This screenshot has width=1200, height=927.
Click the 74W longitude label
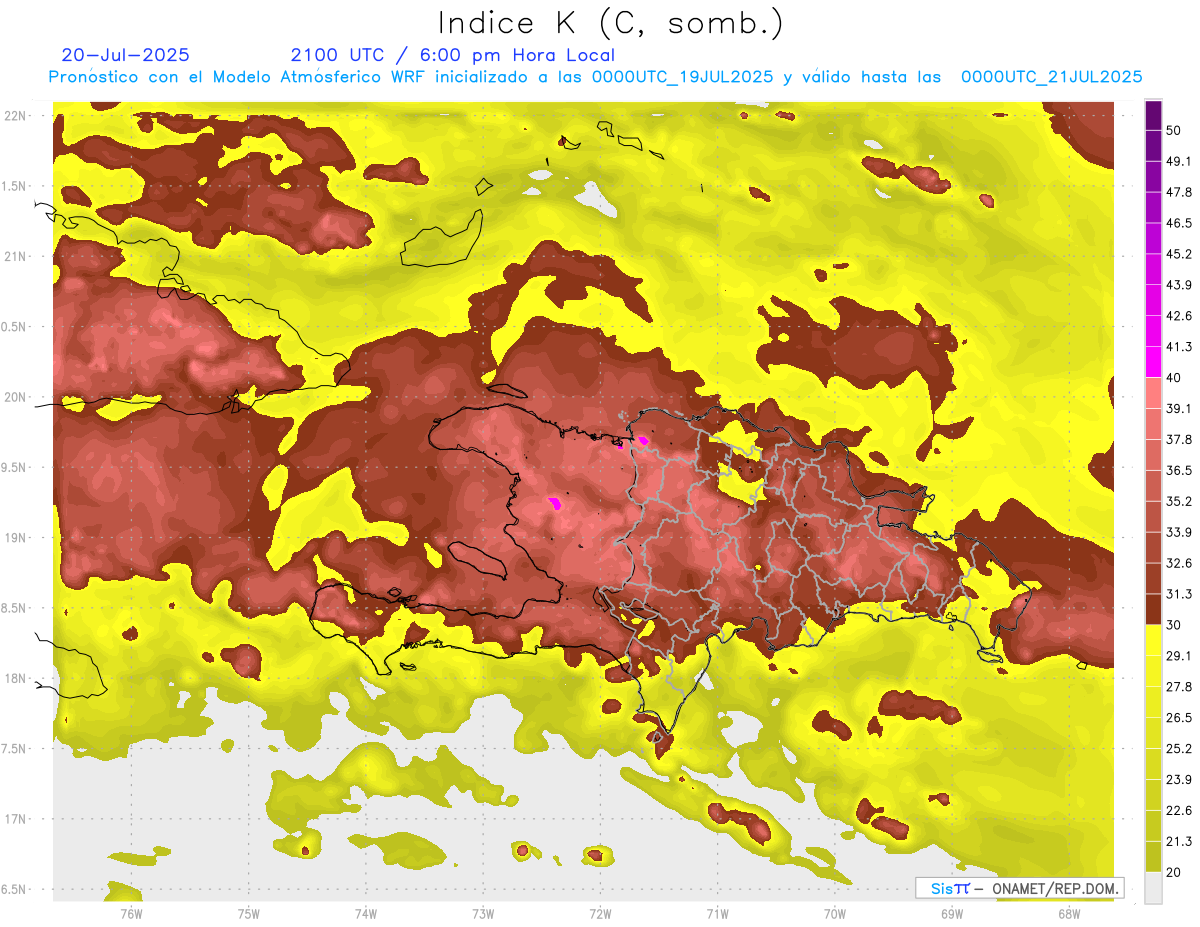(366, 913)
